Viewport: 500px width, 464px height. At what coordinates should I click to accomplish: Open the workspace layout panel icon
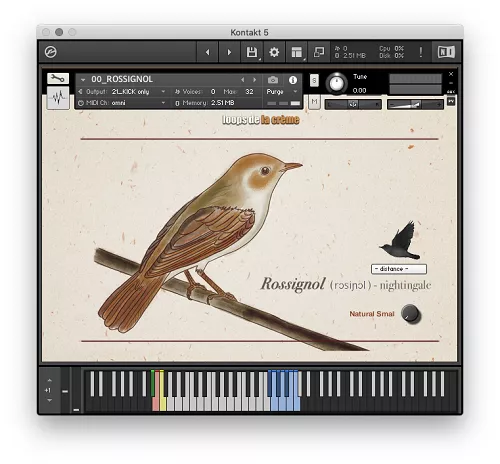coord(296,52)
